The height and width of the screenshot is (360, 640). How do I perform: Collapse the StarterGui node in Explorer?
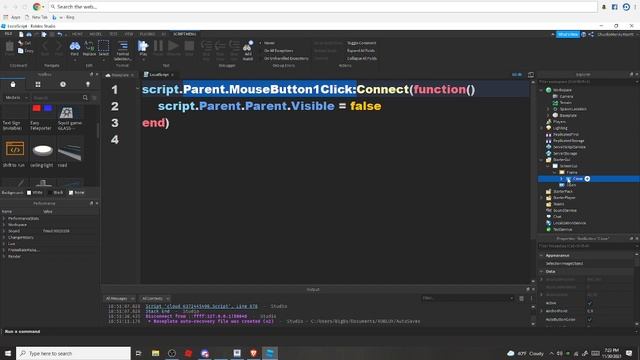pos(542,160)
